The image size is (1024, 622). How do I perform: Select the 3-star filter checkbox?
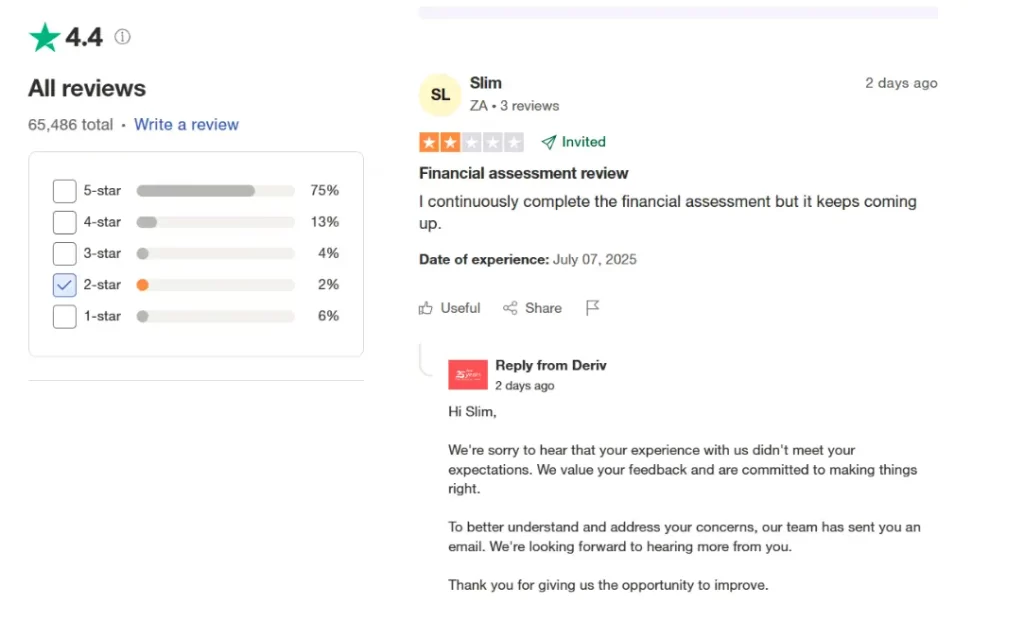[x=64, y=254]
